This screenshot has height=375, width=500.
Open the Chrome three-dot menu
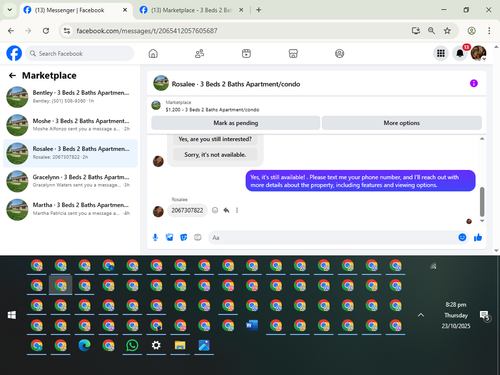(x=489, y=31)
